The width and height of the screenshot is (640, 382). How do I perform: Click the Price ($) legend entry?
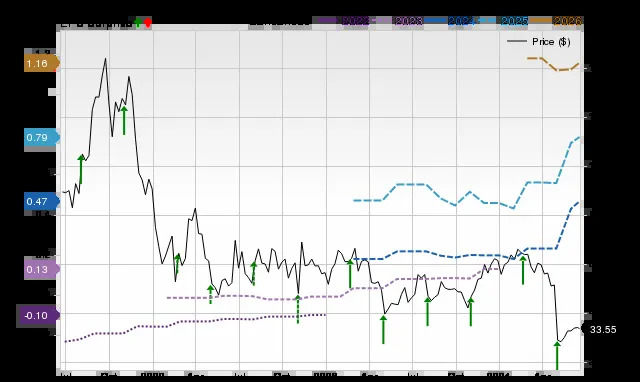[x=538, y=42]
